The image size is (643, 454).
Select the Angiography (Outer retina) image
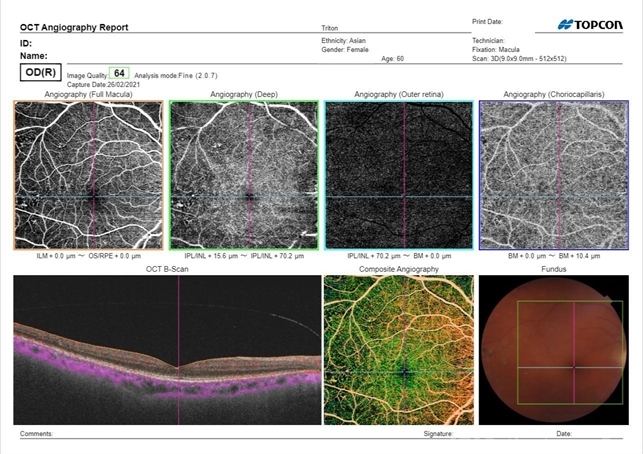pyautogui.click(x=397, y=174)
